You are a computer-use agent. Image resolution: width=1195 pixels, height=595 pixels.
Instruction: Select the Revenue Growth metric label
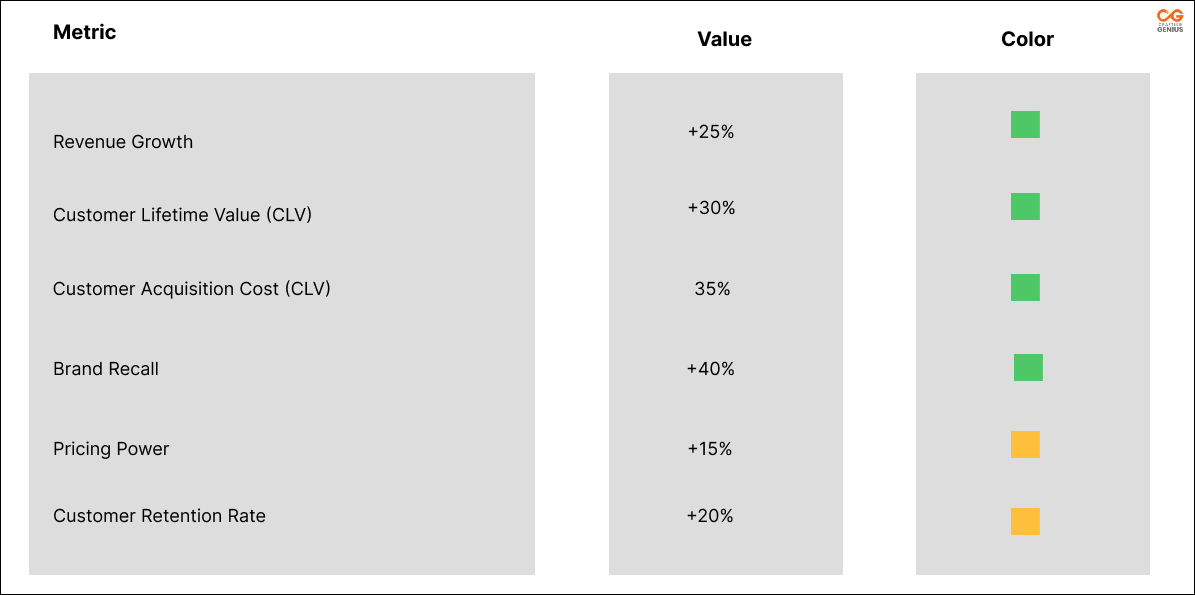point(123,142)
